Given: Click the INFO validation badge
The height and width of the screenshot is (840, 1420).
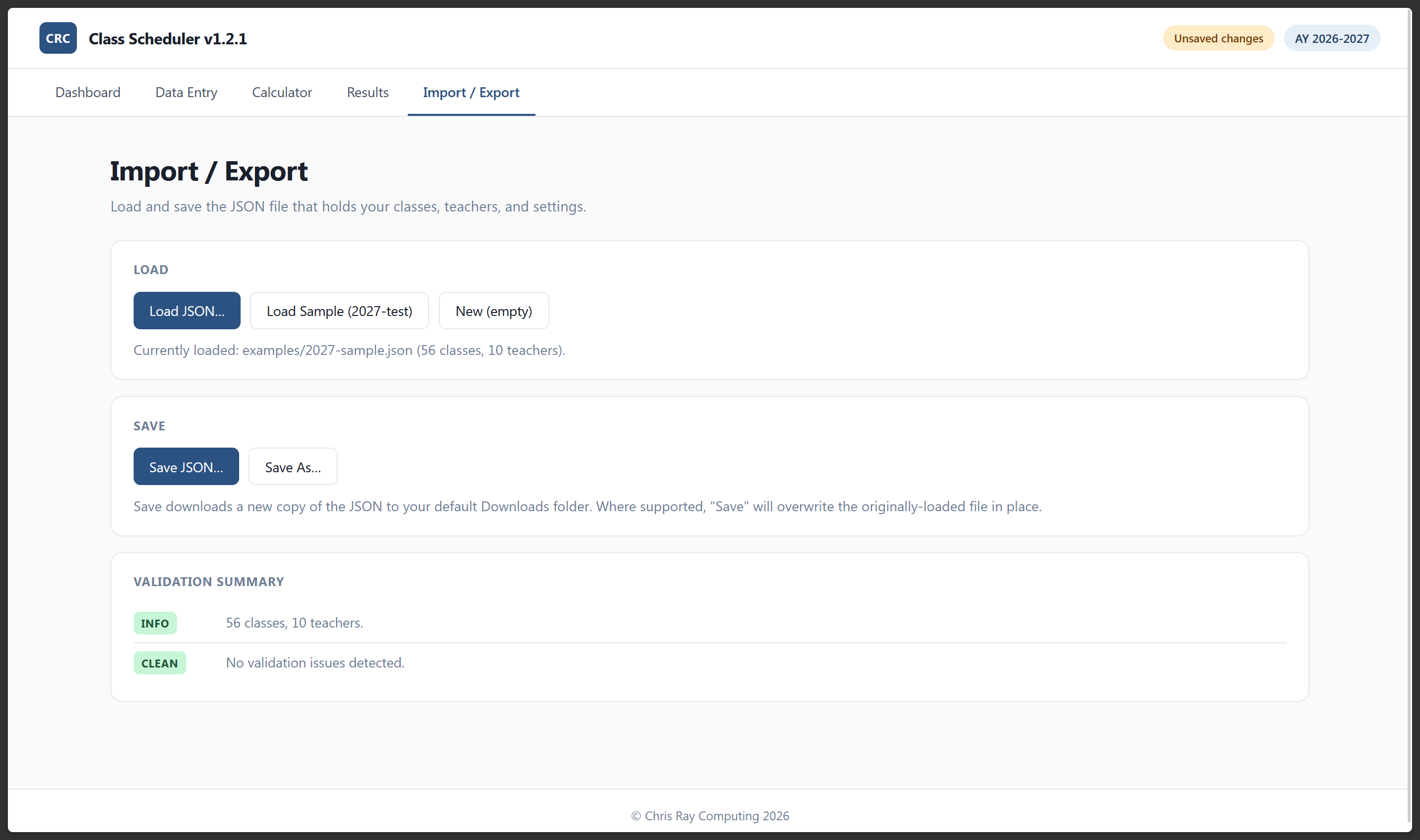Looking at the screenshot, I should pos(155,623).
